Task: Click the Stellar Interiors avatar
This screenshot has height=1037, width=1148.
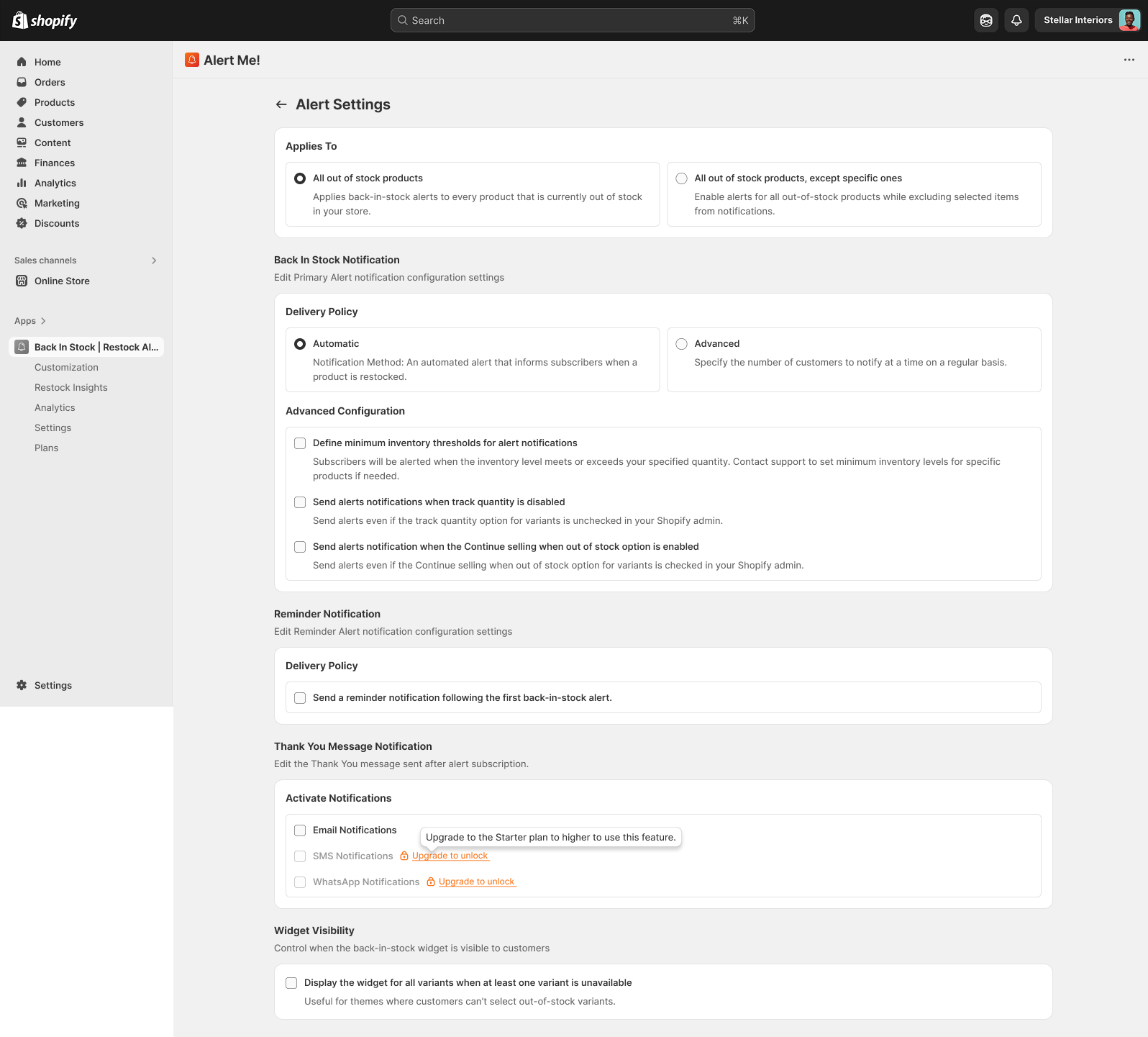Action: pos(1129,20)
